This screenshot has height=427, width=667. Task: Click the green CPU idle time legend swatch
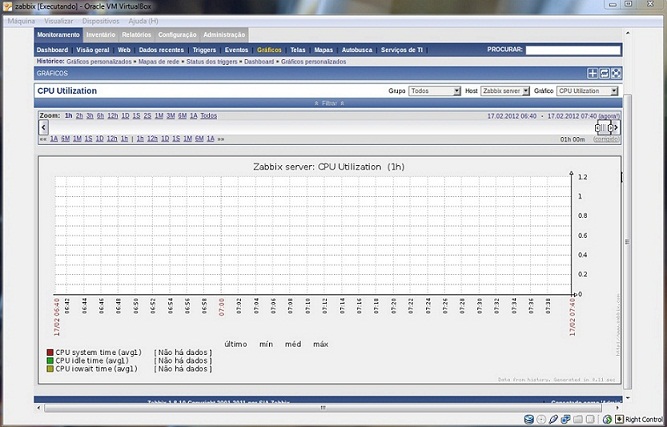click(50, 361)
